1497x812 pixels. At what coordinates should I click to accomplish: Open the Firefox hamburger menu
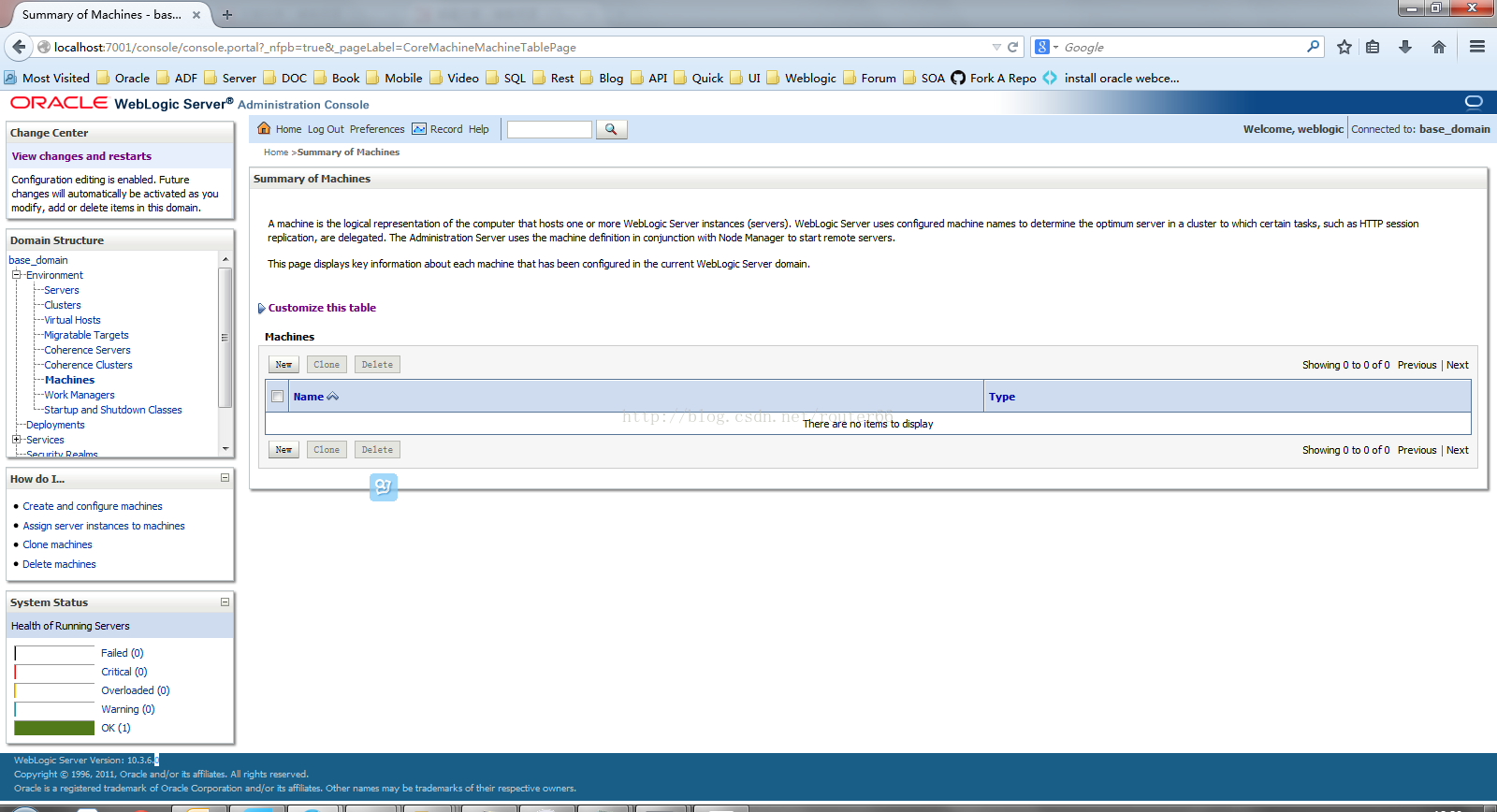(1477, 47)
